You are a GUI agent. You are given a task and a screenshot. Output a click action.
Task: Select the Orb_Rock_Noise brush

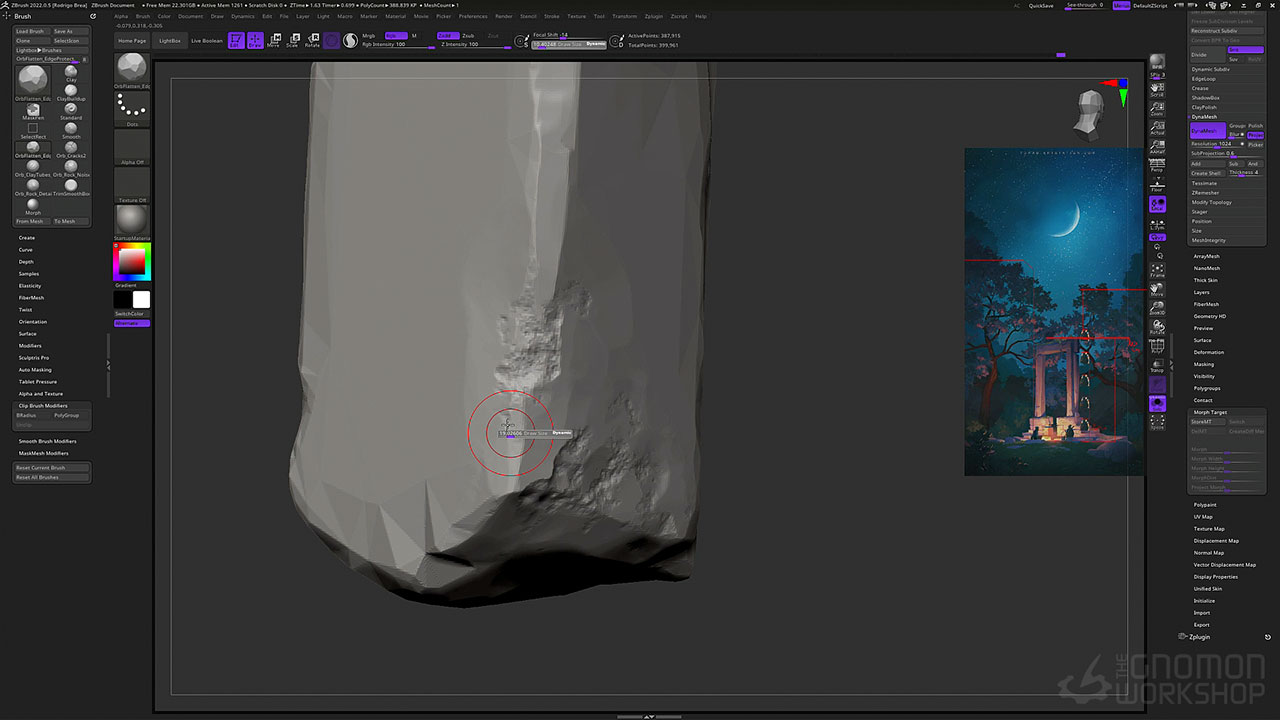pyautogui.click(x=71, y=168)
